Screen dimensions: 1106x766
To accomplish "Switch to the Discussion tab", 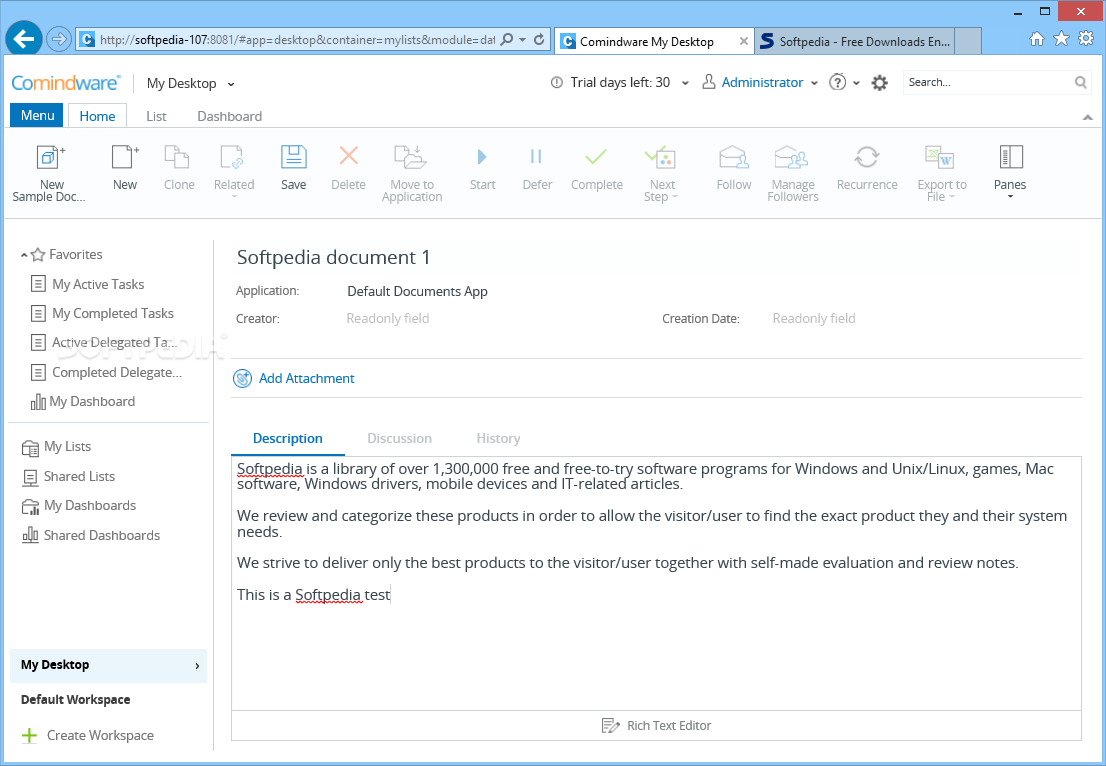I will [x=399, y=438].
